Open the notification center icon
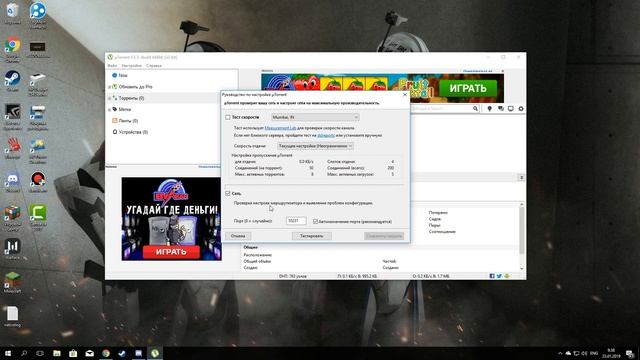Image resolution: width=640 pixels, height=360 pixels. coord(630,353)
